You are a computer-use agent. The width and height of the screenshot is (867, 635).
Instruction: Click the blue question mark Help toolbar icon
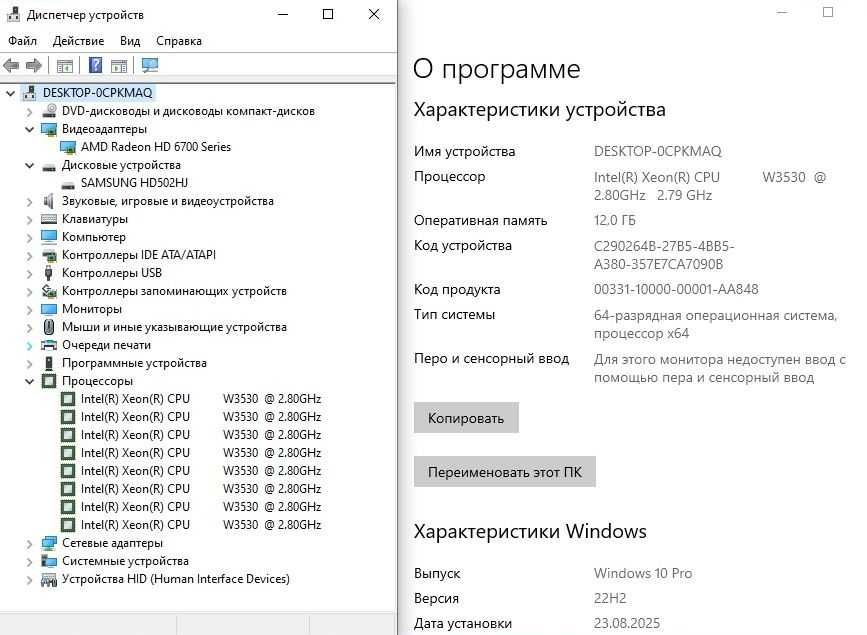[x=95, y=66]
